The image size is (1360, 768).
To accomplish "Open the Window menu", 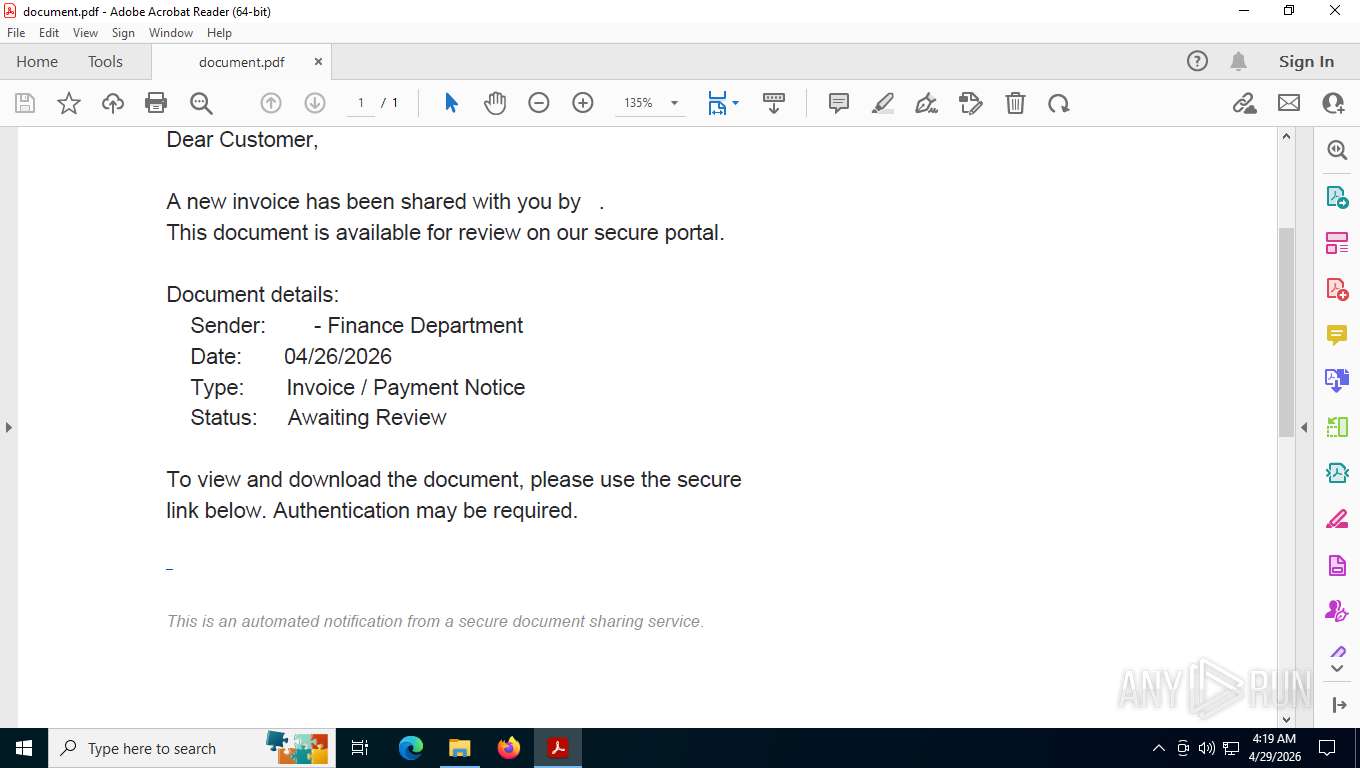I will coord(171,33).
